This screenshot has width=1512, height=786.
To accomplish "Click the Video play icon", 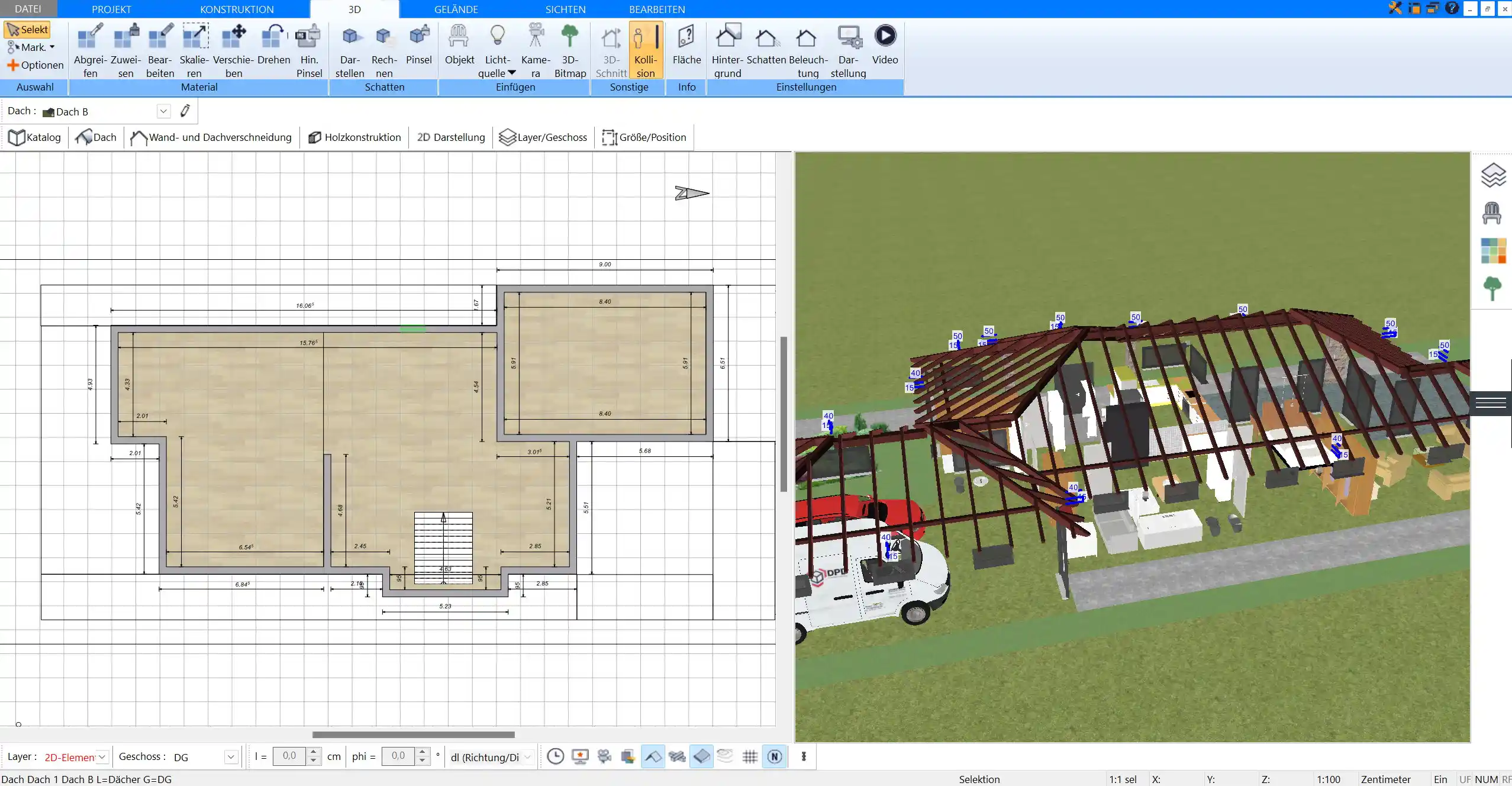I will 885,36.
